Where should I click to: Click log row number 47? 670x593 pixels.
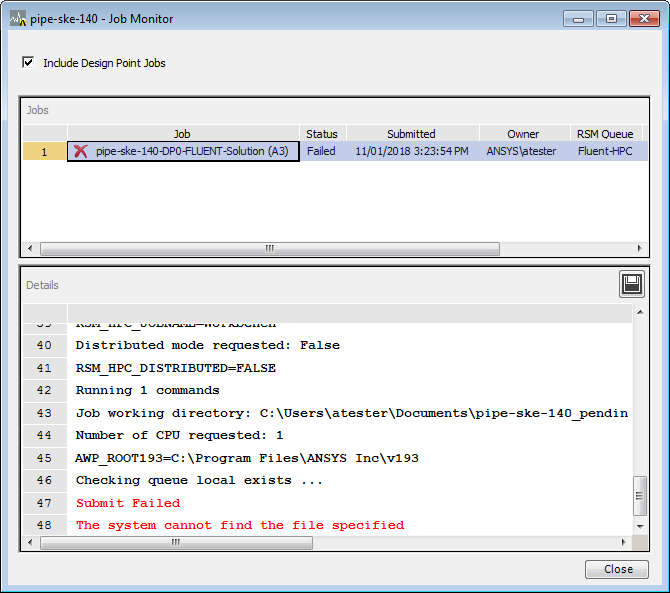coord(44,503)
